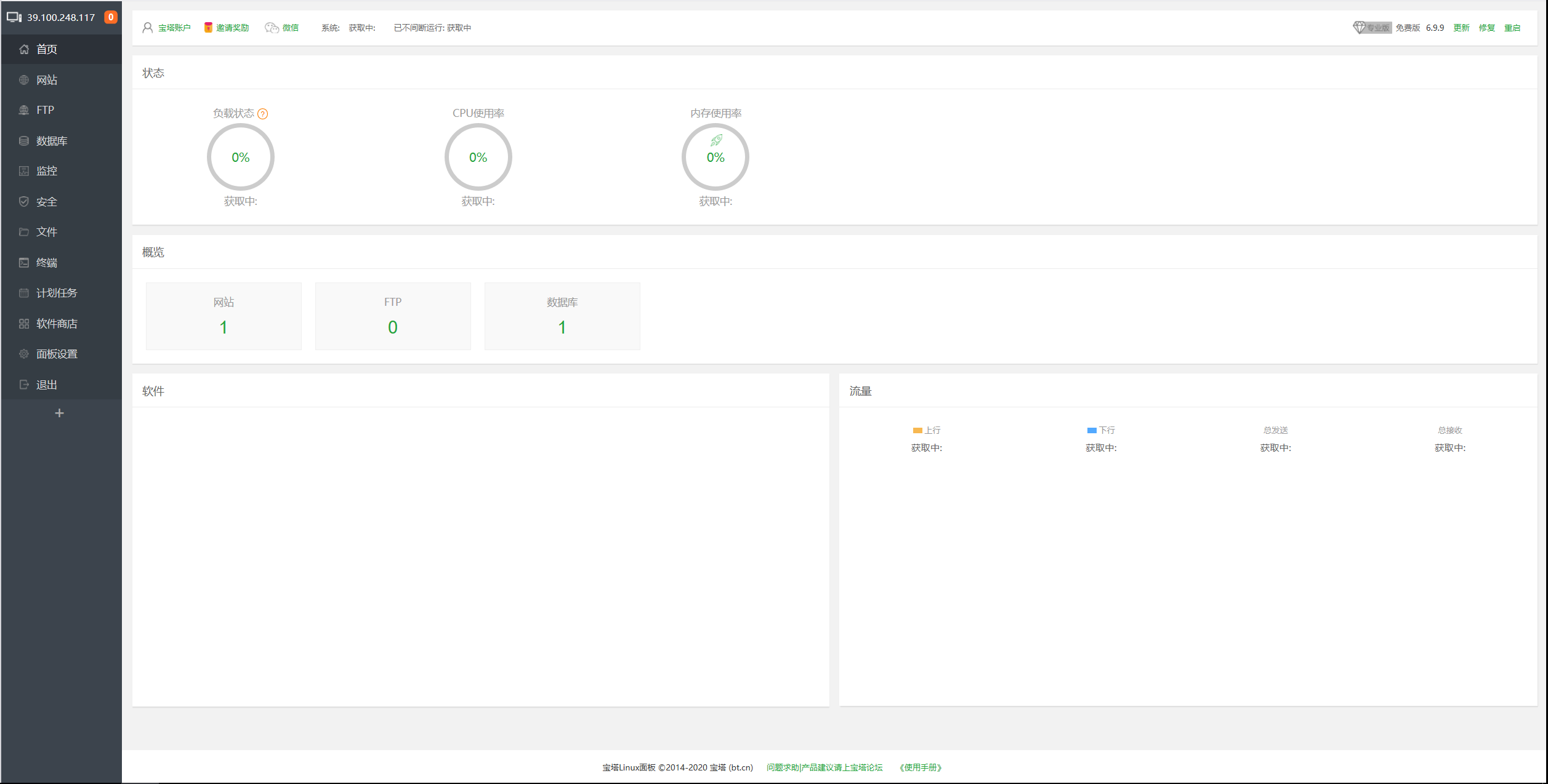The width and height of the screenshot is (1548, 784).
Task: Click the shield icon for 安全
Action: click(24, 201)
